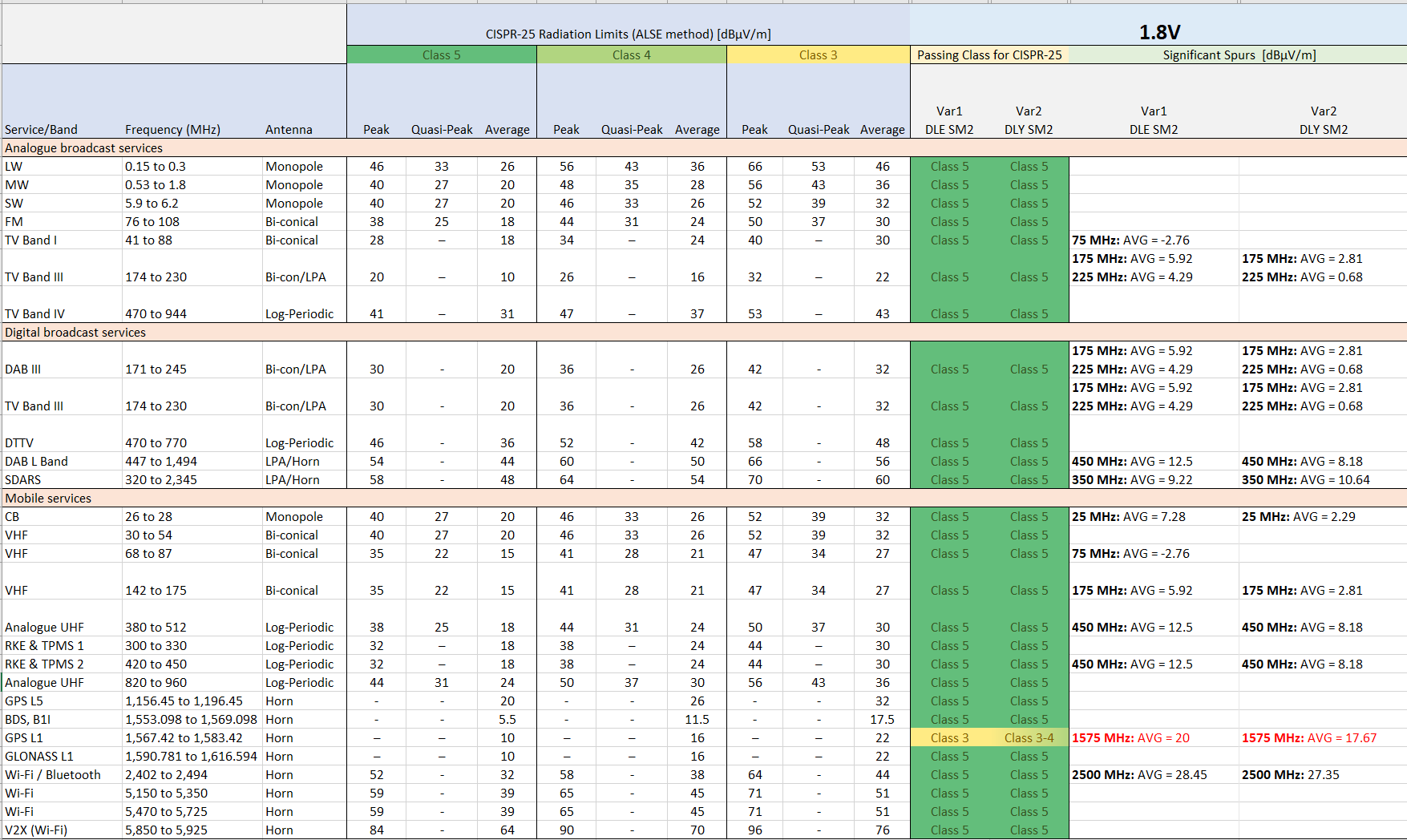Screen dimensions: 1407x840
Task: Select the yellow Class 3 cell for GPS L1
Action: click(949, 738)
